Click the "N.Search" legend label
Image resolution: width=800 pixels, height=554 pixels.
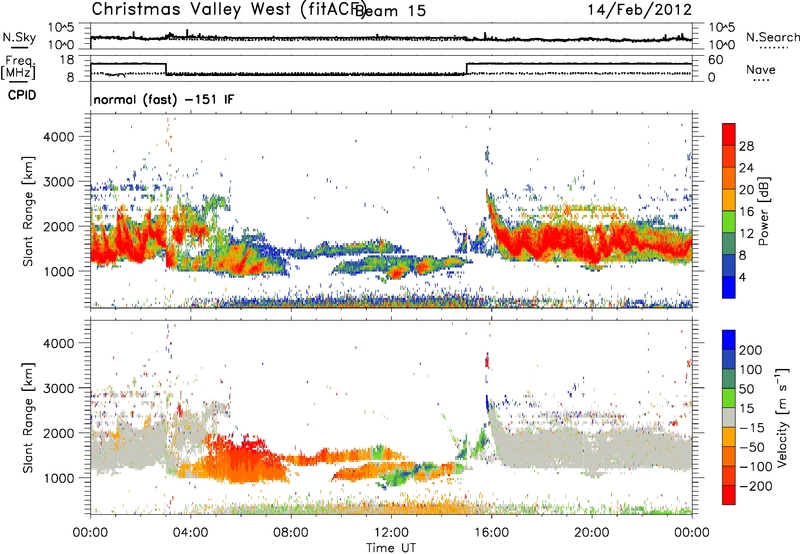point(772,37)
